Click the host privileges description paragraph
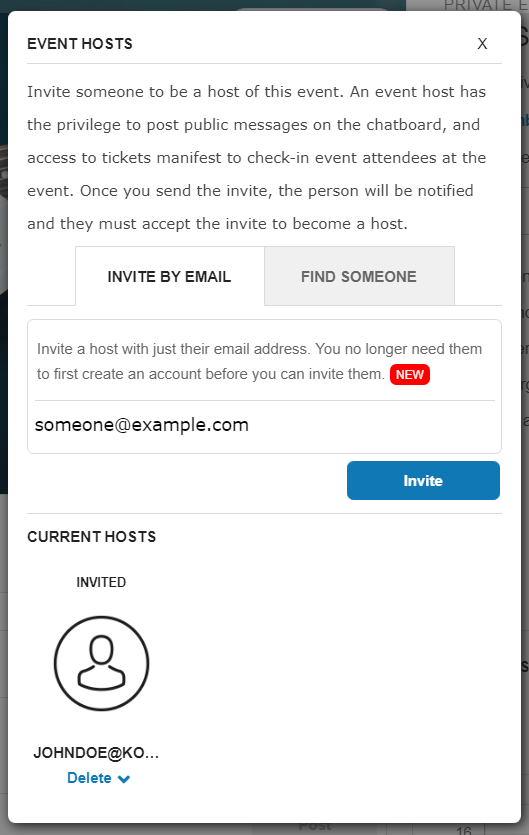Screen dimensions: 529x835 coord(257,158)
